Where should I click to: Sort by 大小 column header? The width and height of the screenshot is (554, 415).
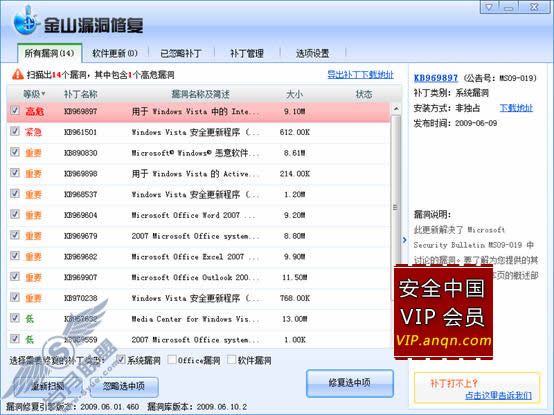[x=294, y=94]
